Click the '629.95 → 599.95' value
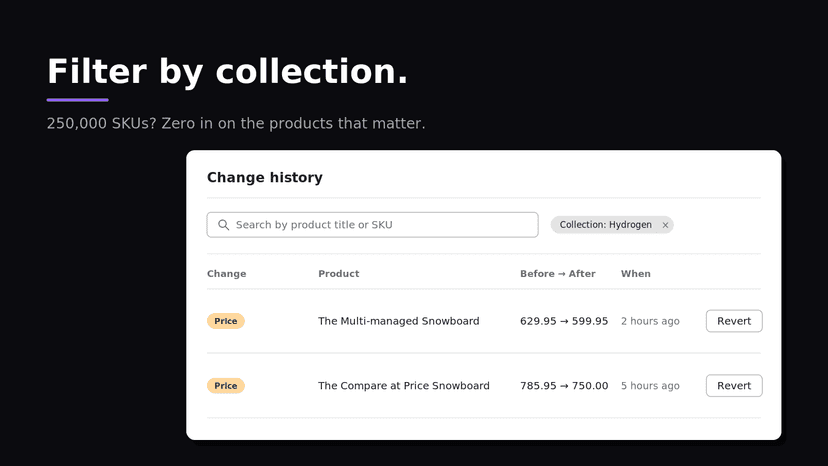The image size is (828, 466). [564, 321]
